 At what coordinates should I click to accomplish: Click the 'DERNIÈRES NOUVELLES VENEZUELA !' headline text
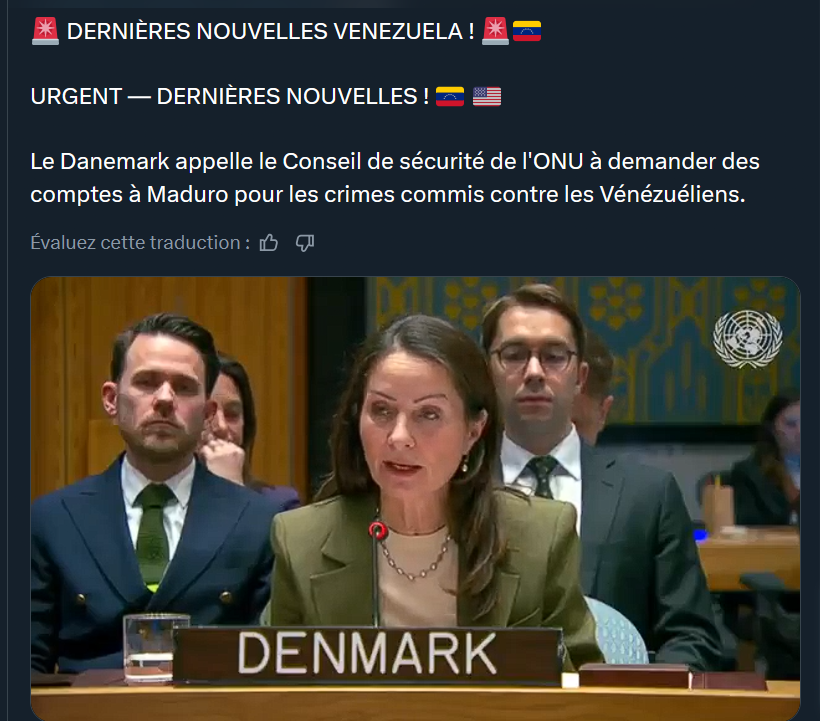tap(270, 31)
